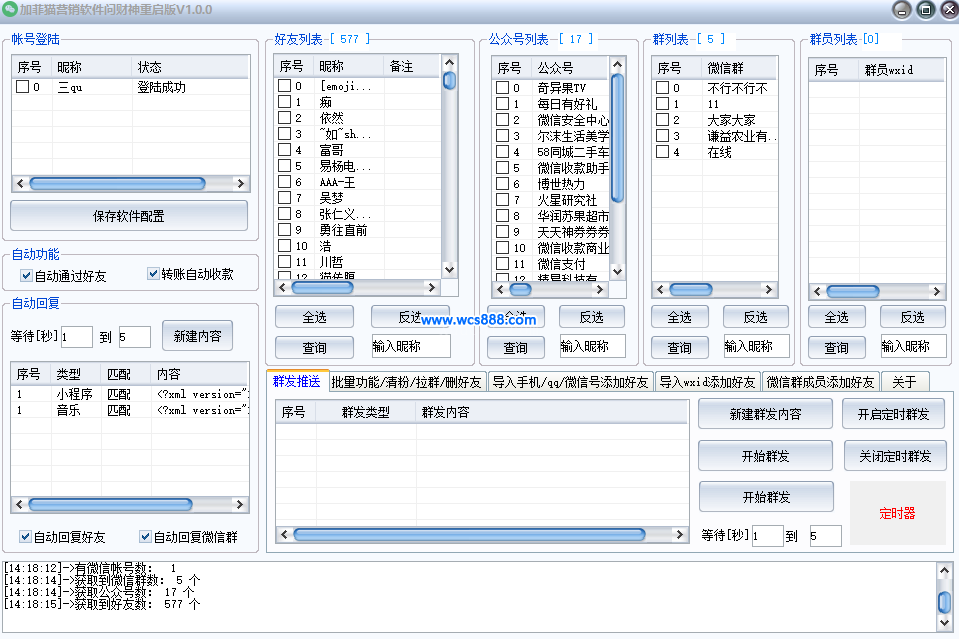Click up arrow of the log panel scrollbar
The image size is (959, 639).
(943, 570)
